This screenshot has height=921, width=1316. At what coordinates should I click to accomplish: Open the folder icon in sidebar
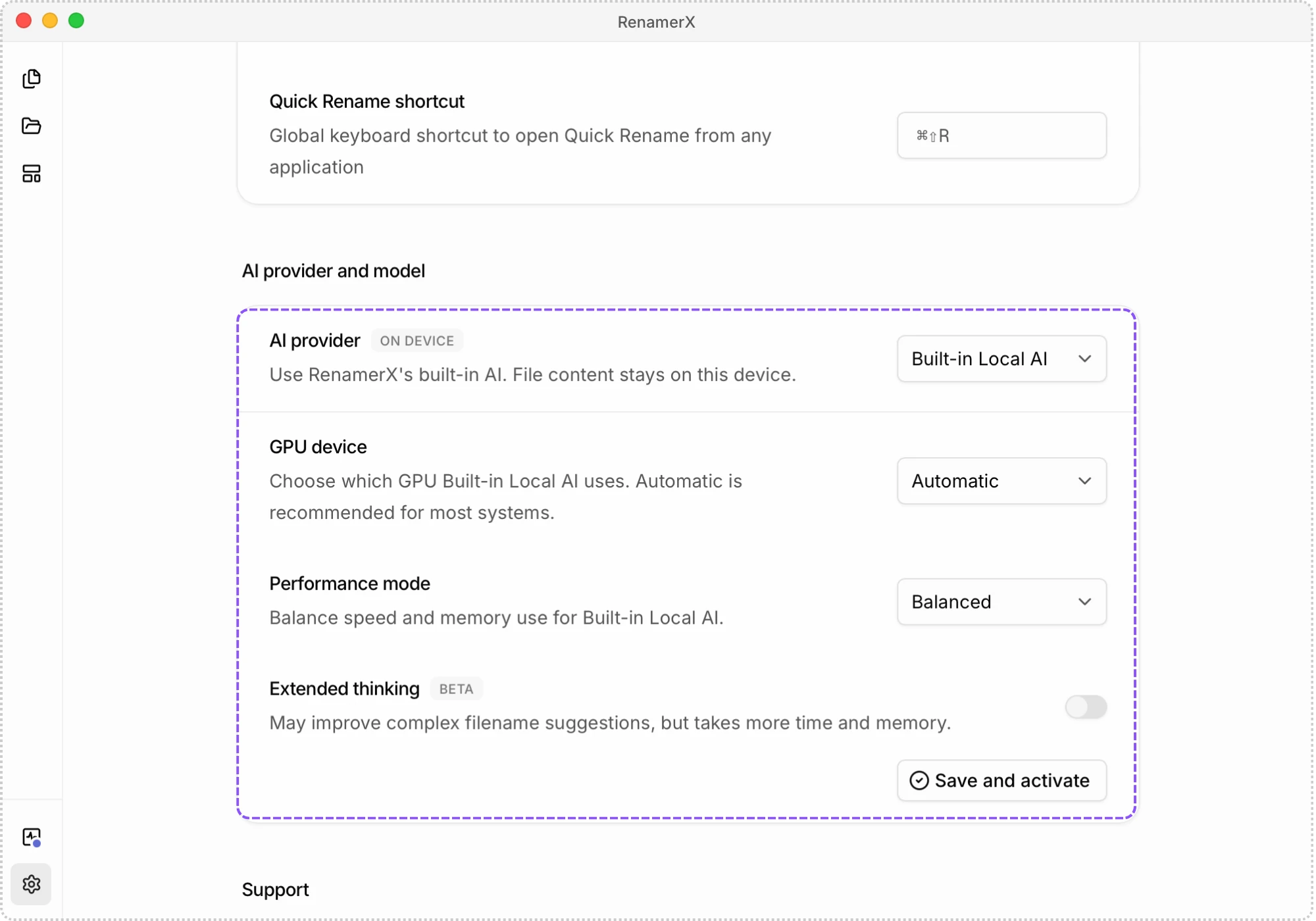pos(31,126)
